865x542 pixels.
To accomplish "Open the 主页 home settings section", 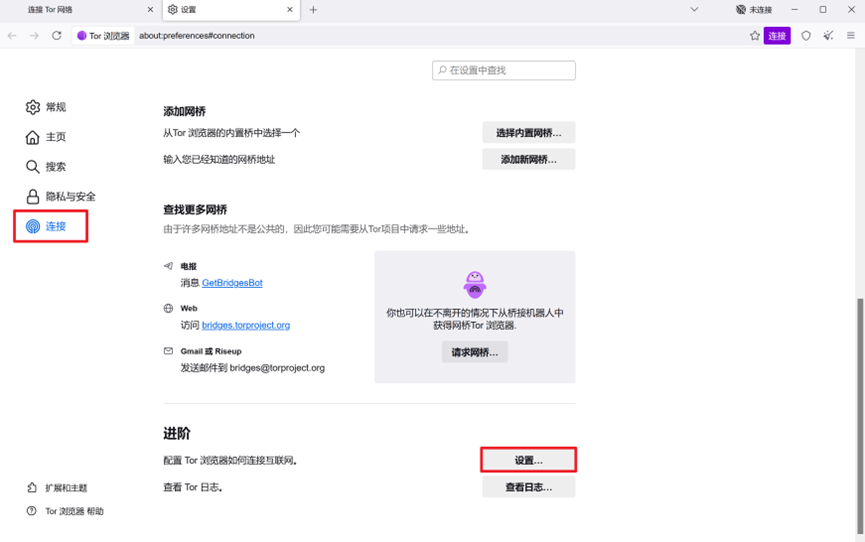I will coord(46,137).
